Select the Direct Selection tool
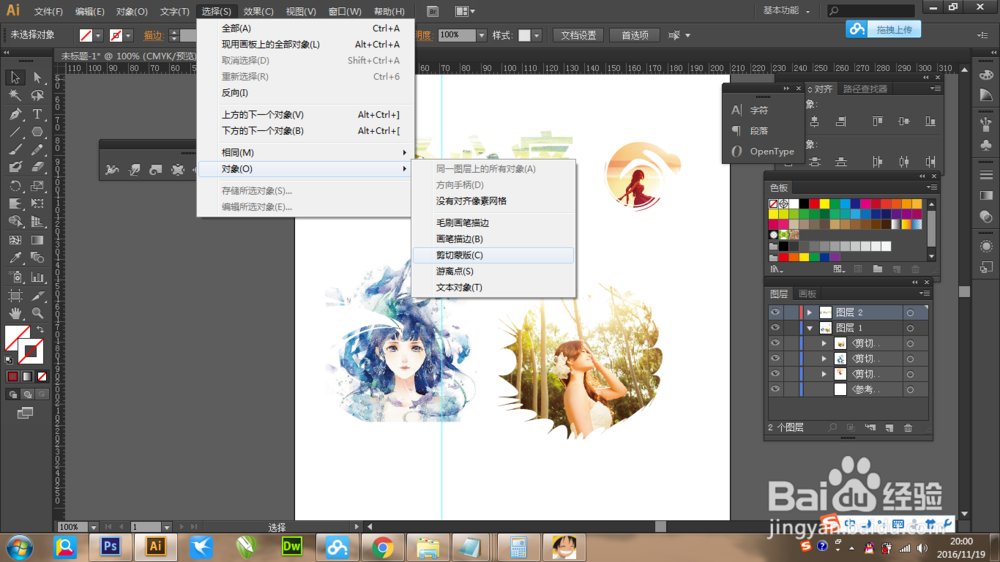Image resolution: width=1000 pixels, height=562 pixels. (37, 77)
